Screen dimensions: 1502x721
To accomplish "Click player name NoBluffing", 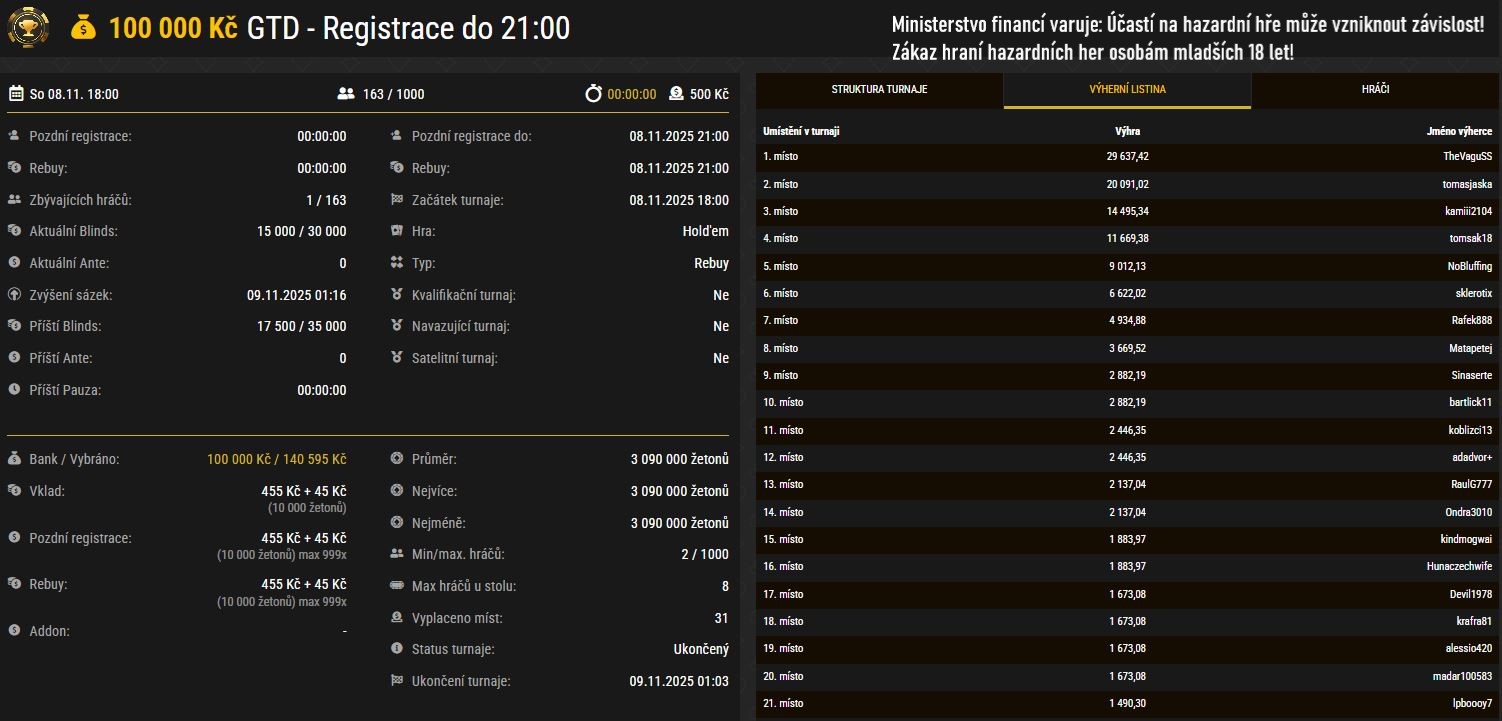I will (1470, 266).
